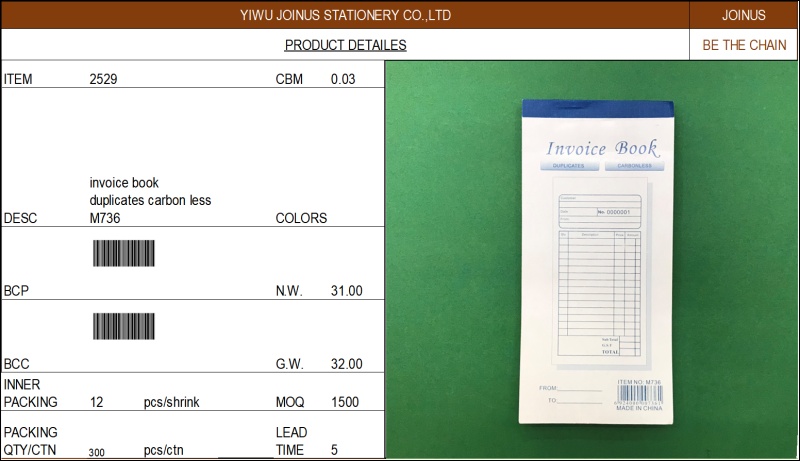800x461 pixels.
Task: Click the barcode printed on the invoice book
Action: (639, 396)
